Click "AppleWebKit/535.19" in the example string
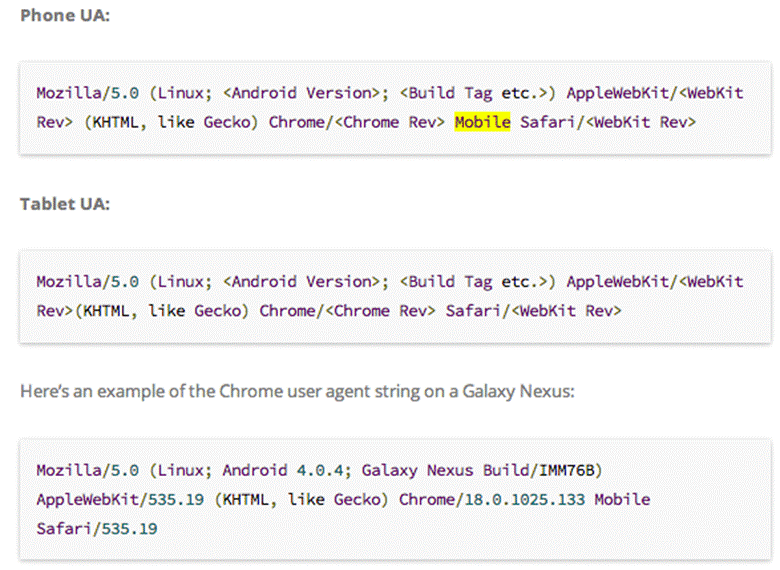The width and height of the screenshot is (780, 570). point(118,498)
